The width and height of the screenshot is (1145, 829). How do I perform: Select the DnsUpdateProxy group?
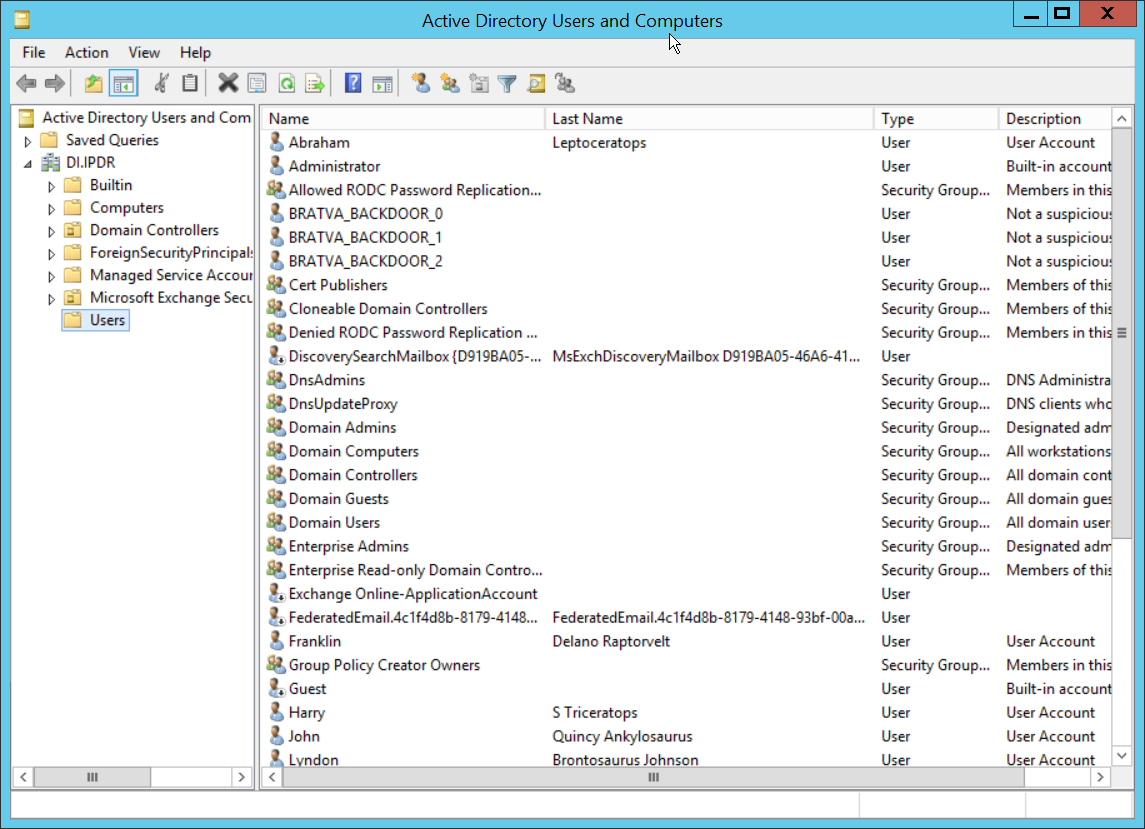click(x=342, y=403)
